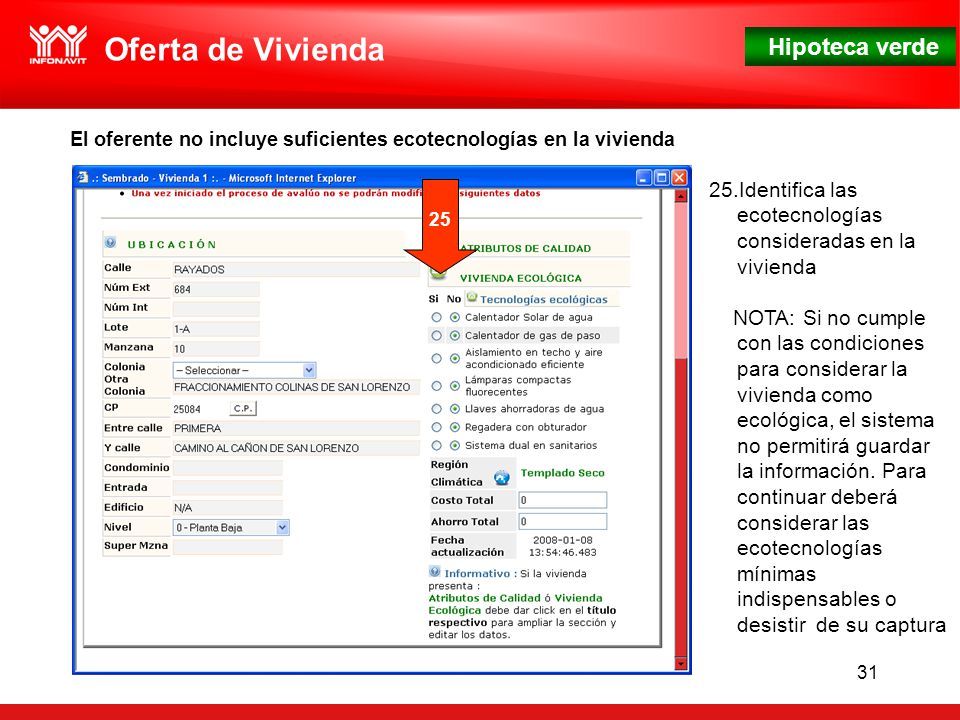The image size is (960, 720).
Task: Click the Templado Seco region value
Action: 562,473
